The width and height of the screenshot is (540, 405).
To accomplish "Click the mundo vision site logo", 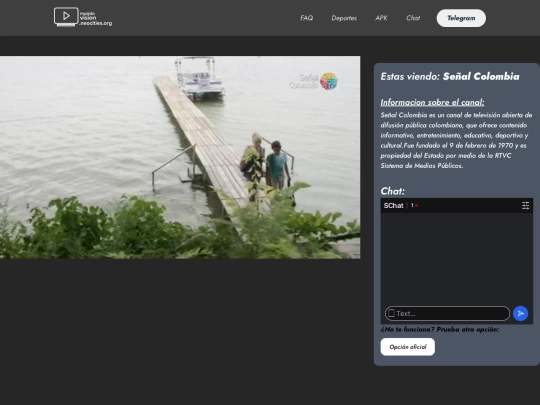I will (83, 17).
